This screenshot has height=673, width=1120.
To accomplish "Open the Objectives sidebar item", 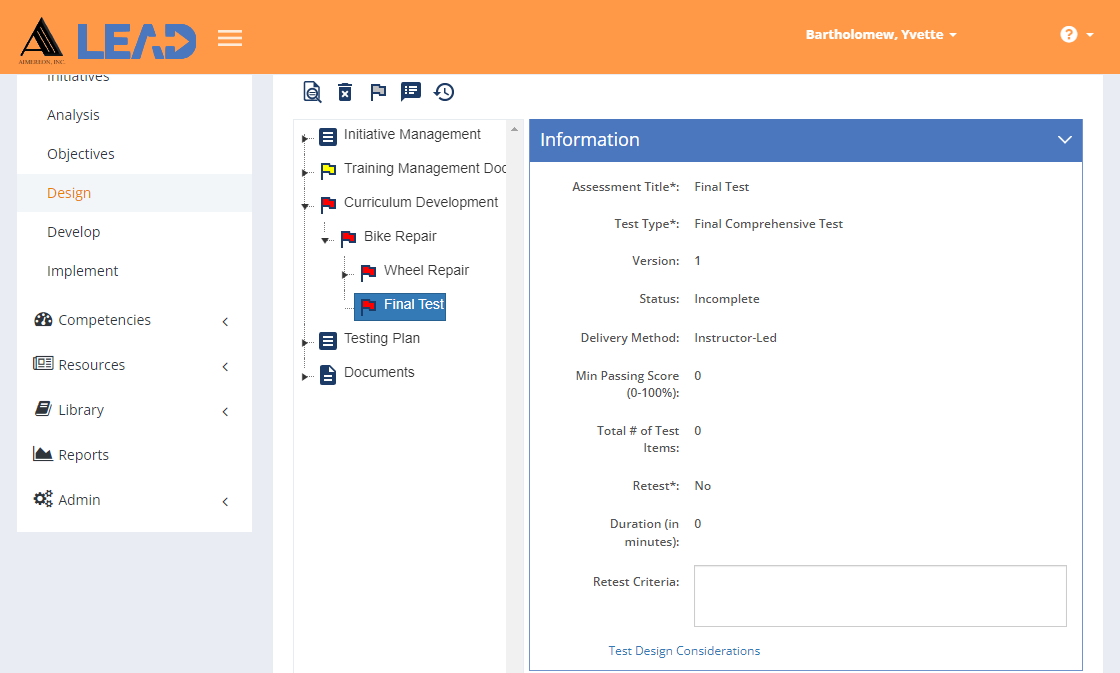I will [81, 154].
